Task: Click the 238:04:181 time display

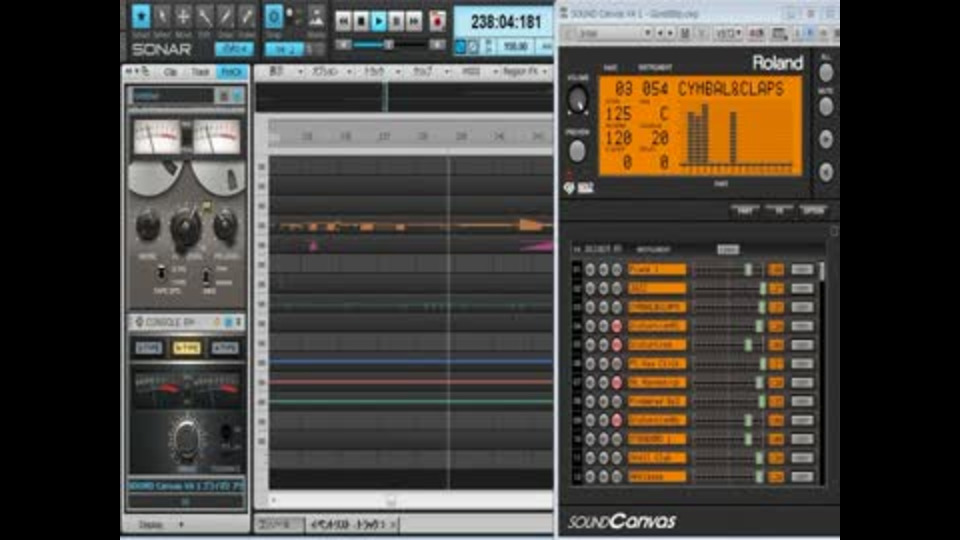Action: pos(506,23)
